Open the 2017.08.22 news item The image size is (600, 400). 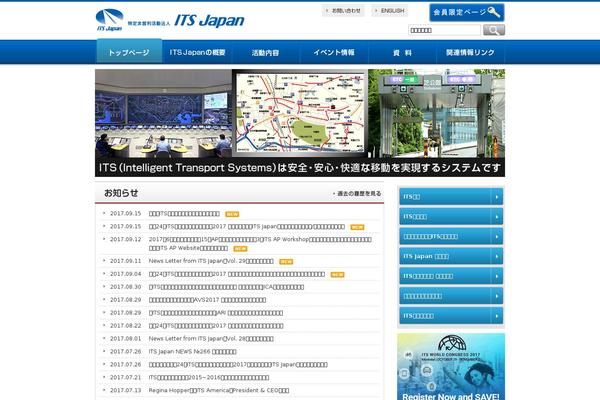[x=216, y=326]
